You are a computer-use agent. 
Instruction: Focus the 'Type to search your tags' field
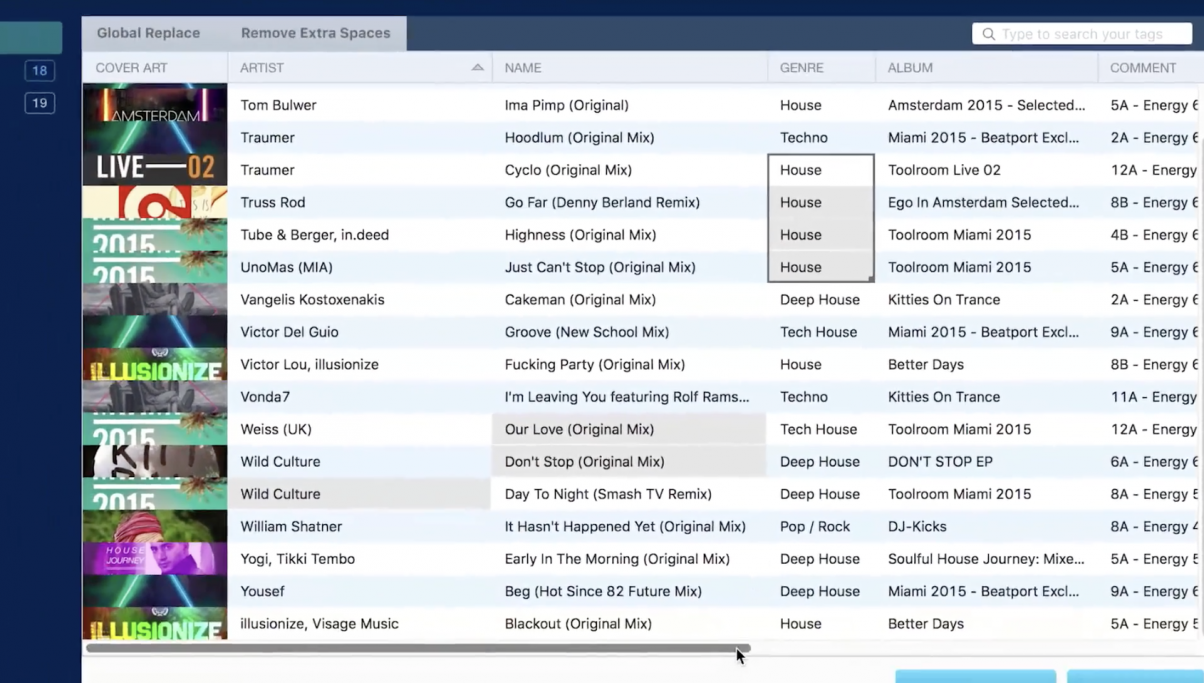(1090, 34)
